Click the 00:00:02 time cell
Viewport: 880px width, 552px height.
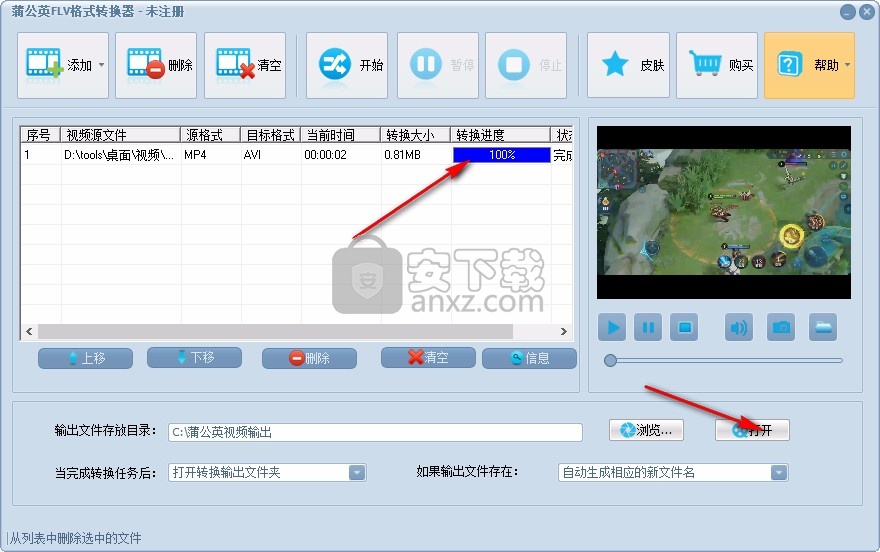coord(326,155)
